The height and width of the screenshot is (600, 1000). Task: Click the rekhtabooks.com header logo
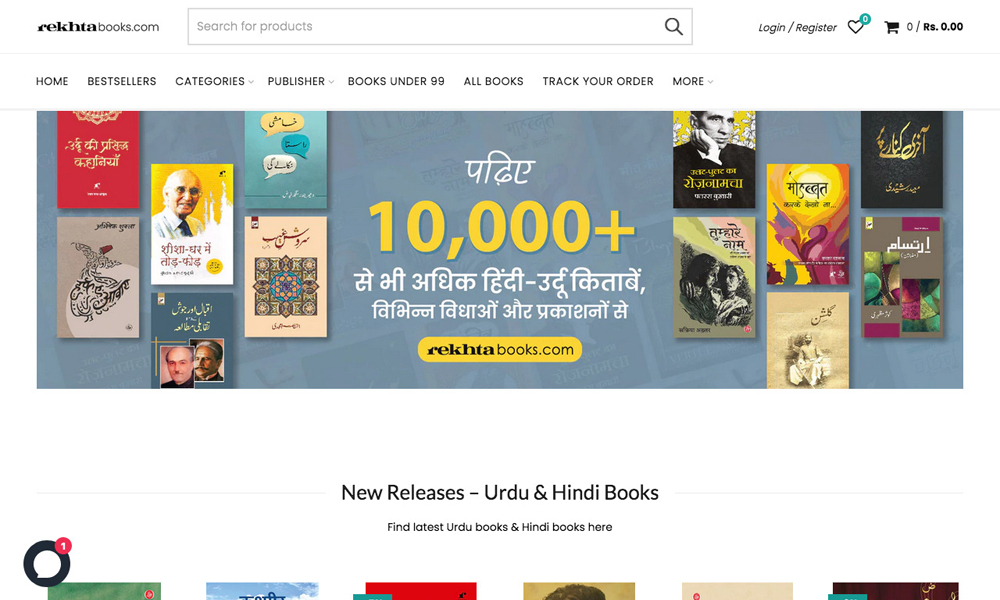pos(98,27)
